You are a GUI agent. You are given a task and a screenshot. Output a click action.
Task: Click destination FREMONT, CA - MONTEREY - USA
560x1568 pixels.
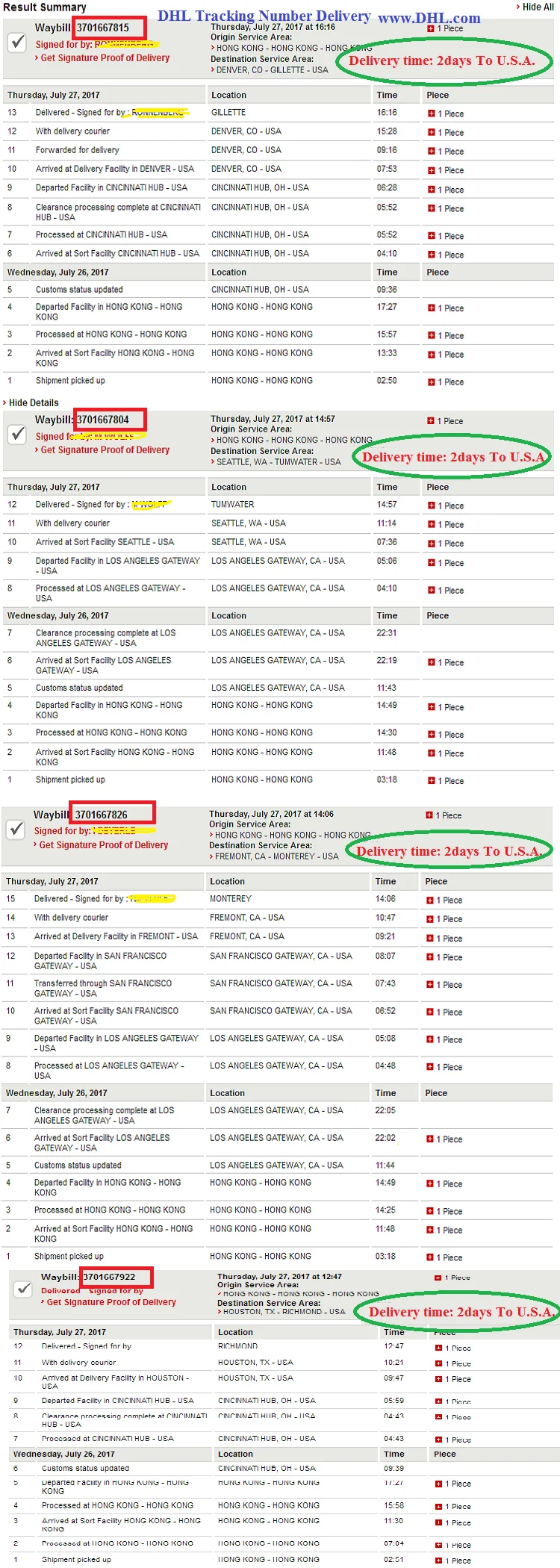(276, 856)
